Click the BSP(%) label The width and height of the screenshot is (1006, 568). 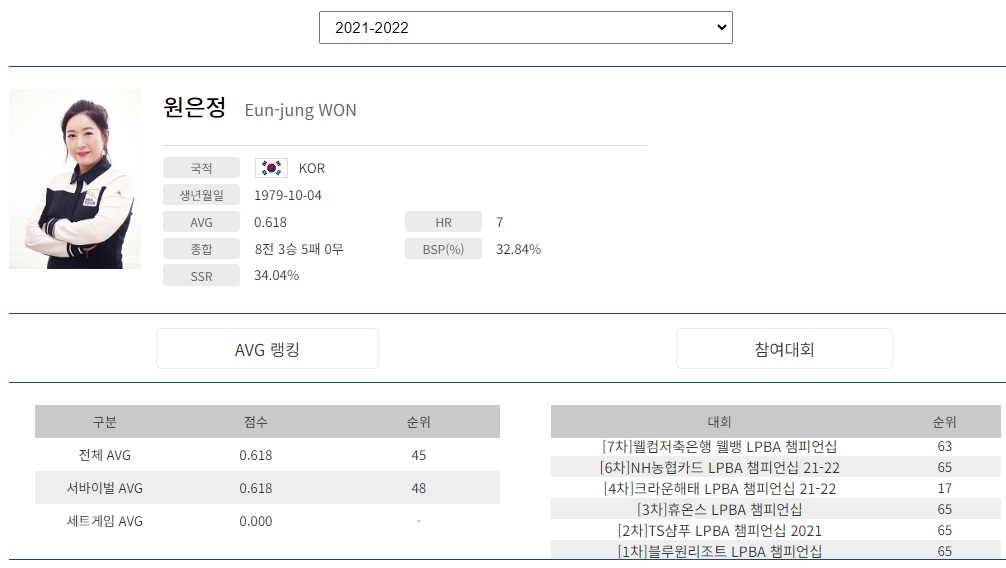[443, 249]
